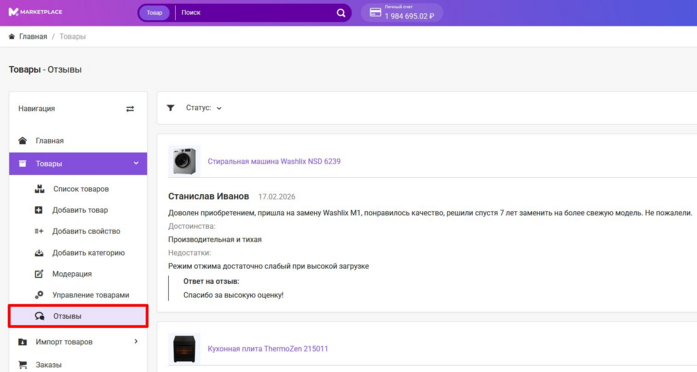Click the personal account card icon
Screen dimensions: 697x372
click(376, 12)
